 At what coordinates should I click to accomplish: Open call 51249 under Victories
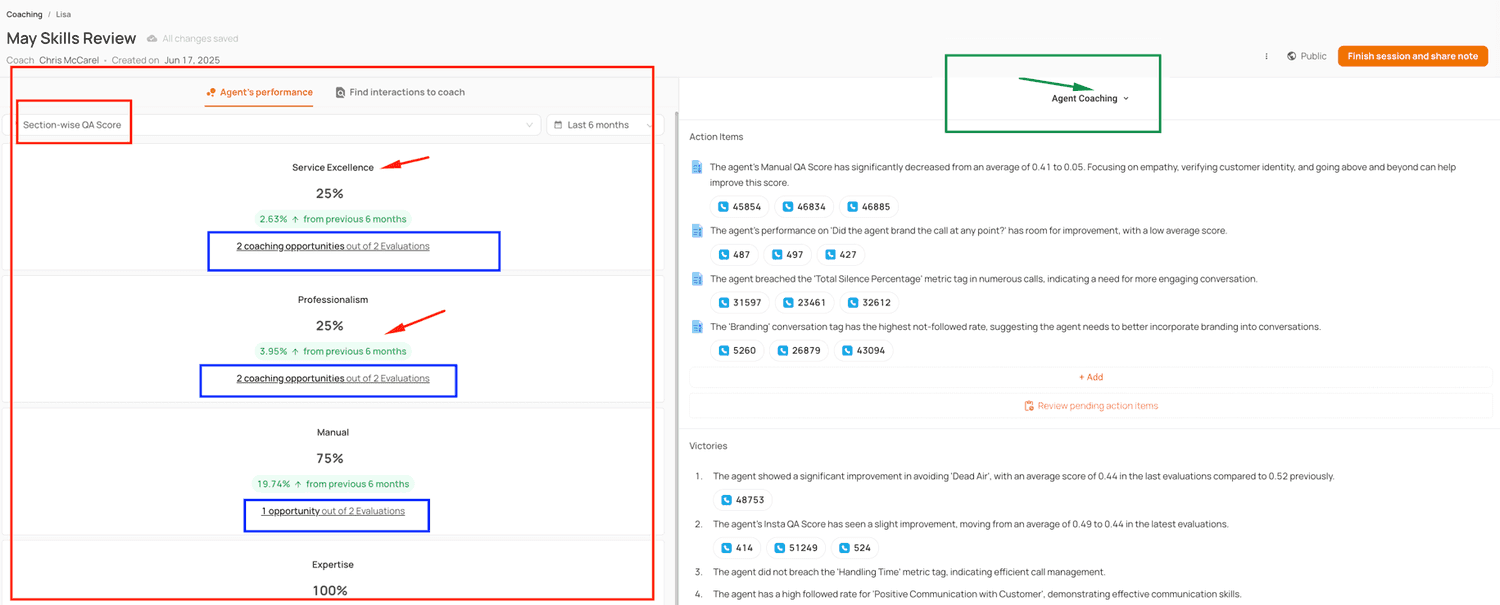(x=796, y=547)
